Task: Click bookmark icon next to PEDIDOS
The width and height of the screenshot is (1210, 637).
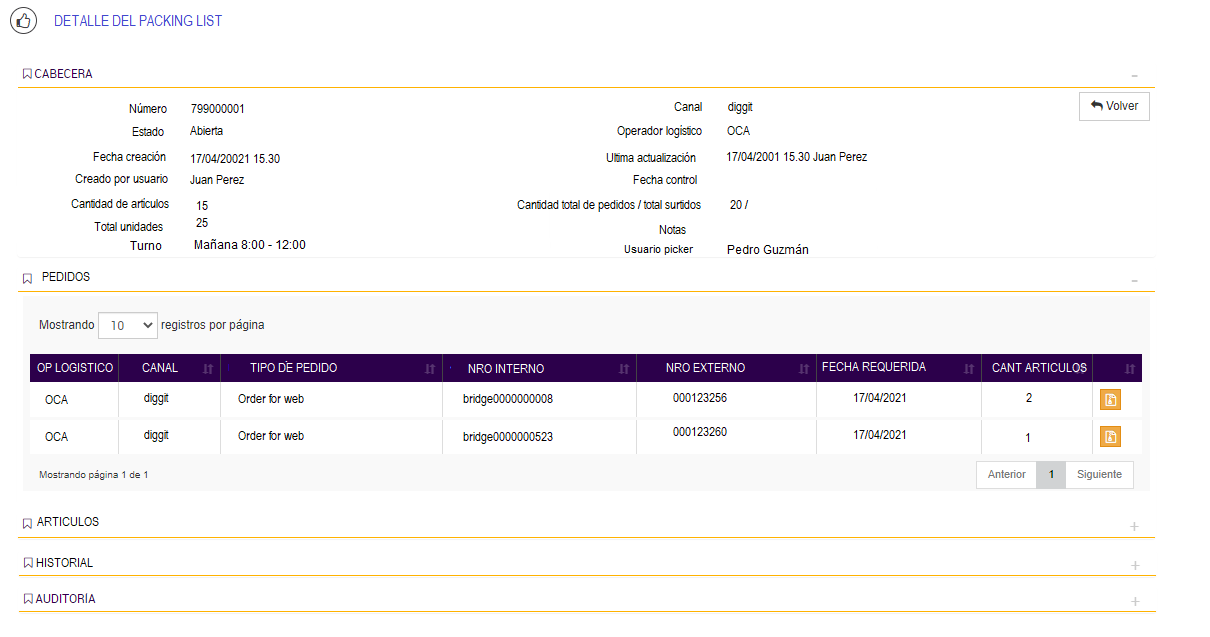Action: point(27,279)
